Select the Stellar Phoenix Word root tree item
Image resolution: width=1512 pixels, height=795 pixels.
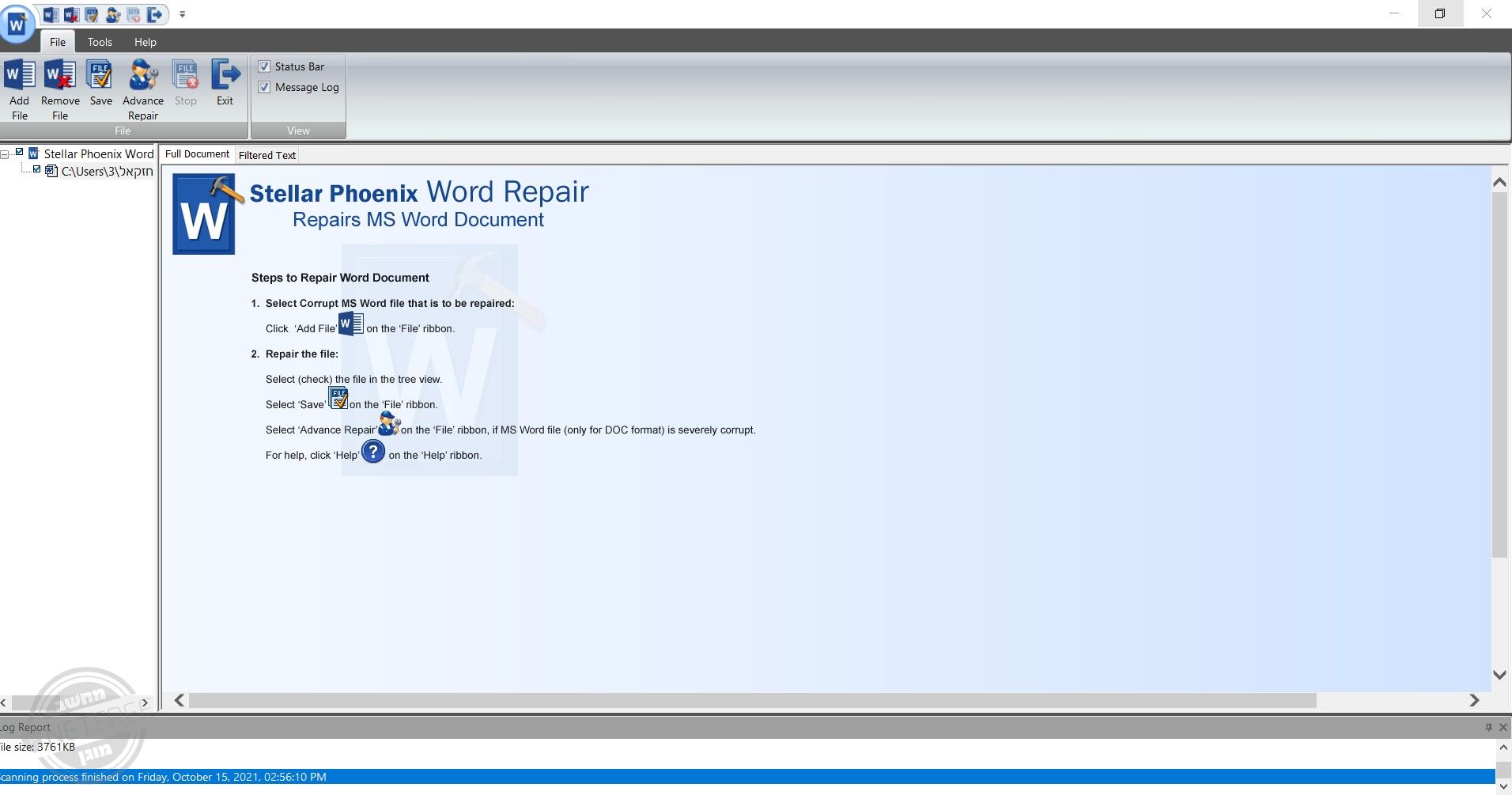99,154
